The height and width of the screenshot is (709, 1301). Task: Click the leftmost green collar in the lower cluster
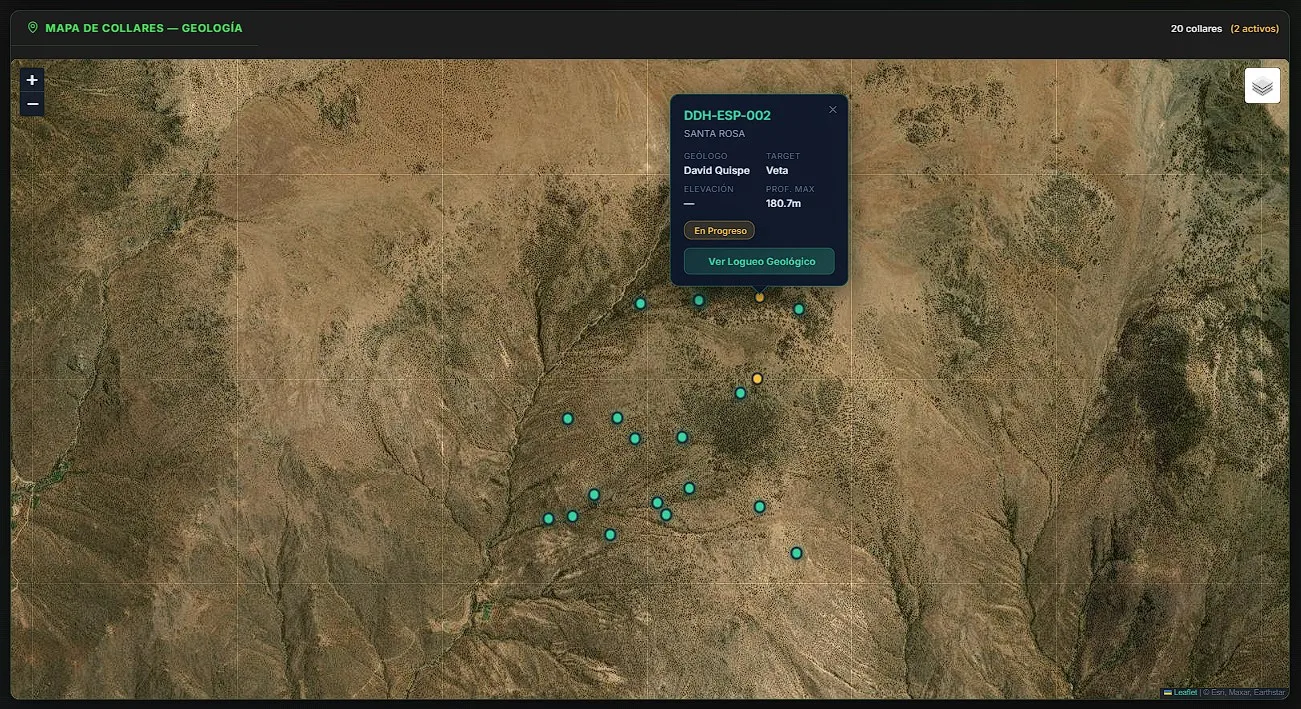point(548,519)
